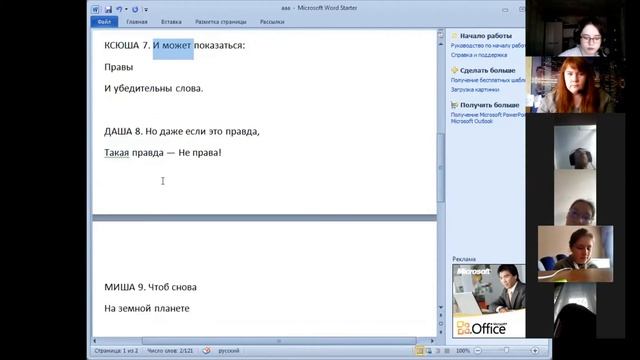Click the Получение бесплатных шаблонов link
The image size is (640, 360).
(x=488, y=80)
